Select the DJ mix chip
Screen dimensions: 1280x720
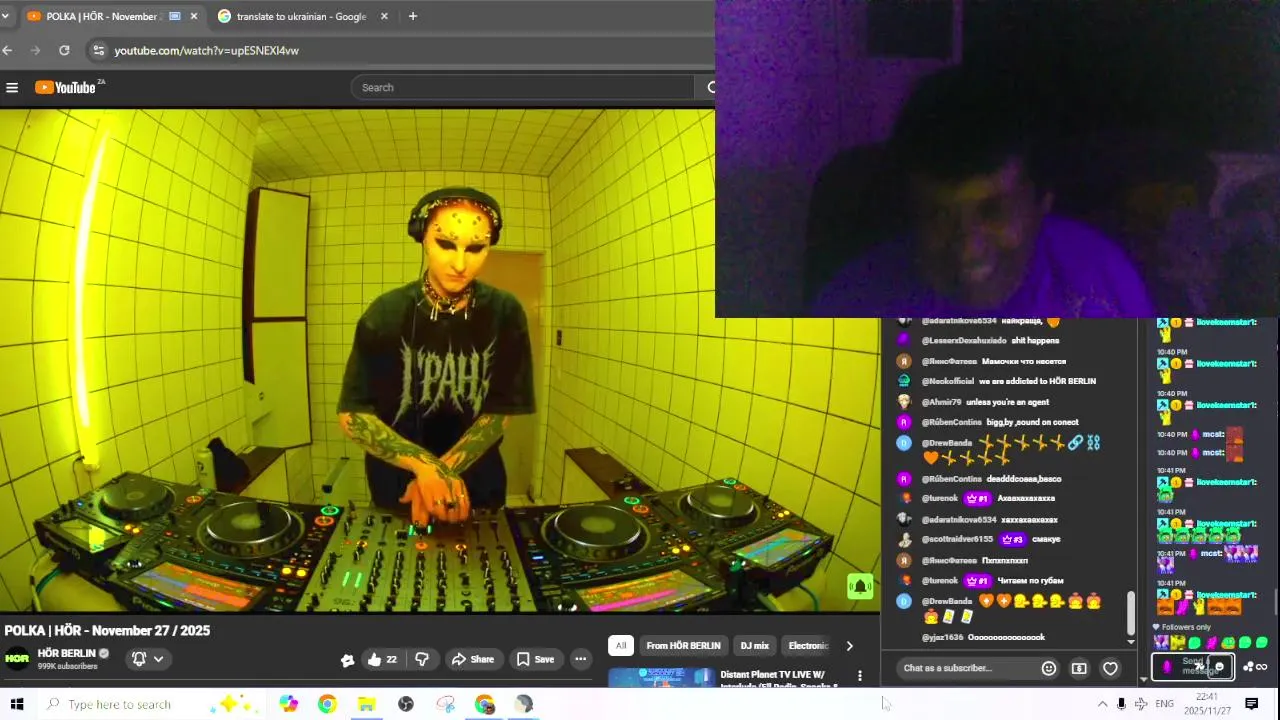click(754, 646)
